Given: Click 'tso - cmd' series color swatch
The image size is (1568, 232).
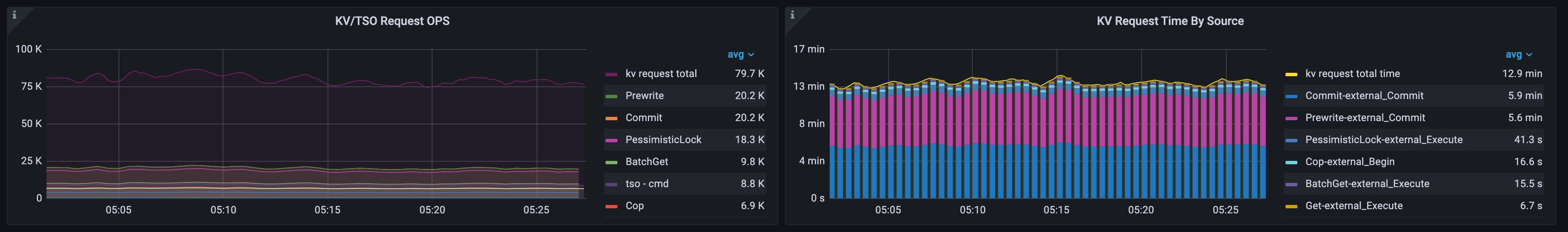Looking at the screenshot, I should pos(612,184).
